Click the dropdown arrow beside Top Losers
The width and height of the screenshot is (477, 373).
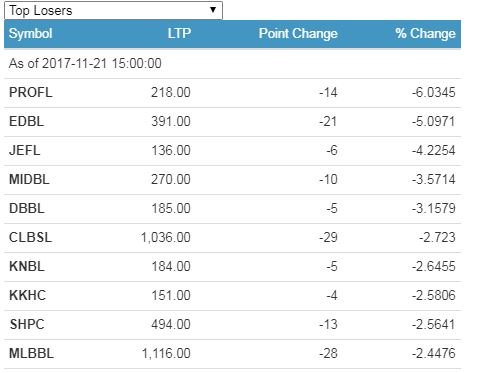tap(213, 10)
